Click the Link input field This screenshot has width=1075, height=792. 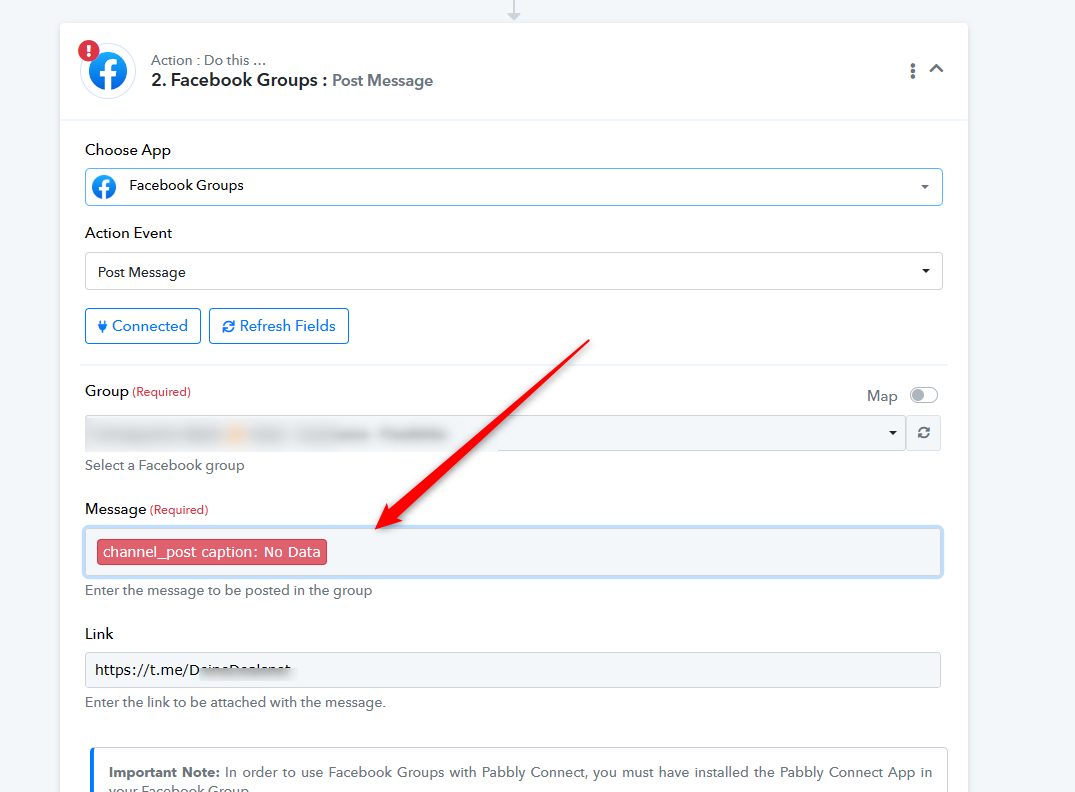tap(513, 670)
